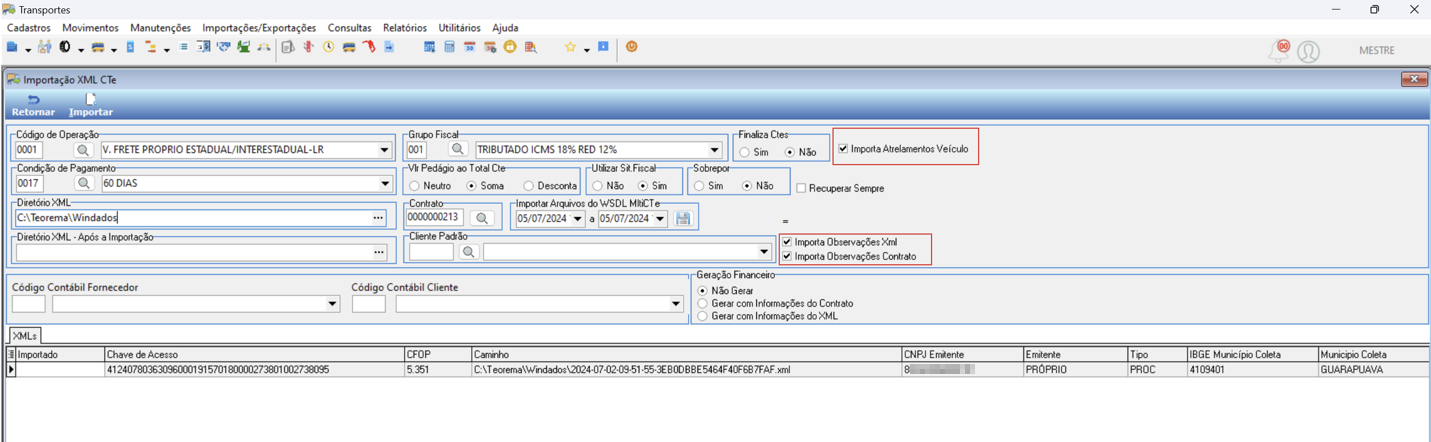
Task: Open the WSDL start date dropdown
Action: coord(577,219)
